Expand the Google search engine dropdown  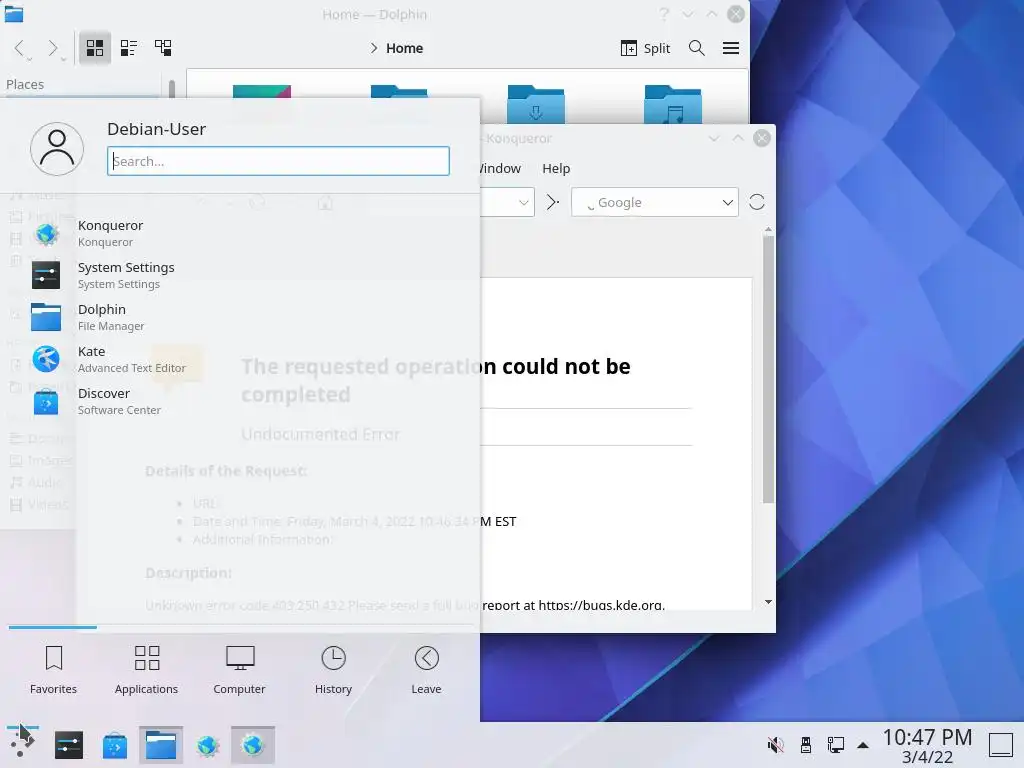pyautogui.click(x=728, y=202)
